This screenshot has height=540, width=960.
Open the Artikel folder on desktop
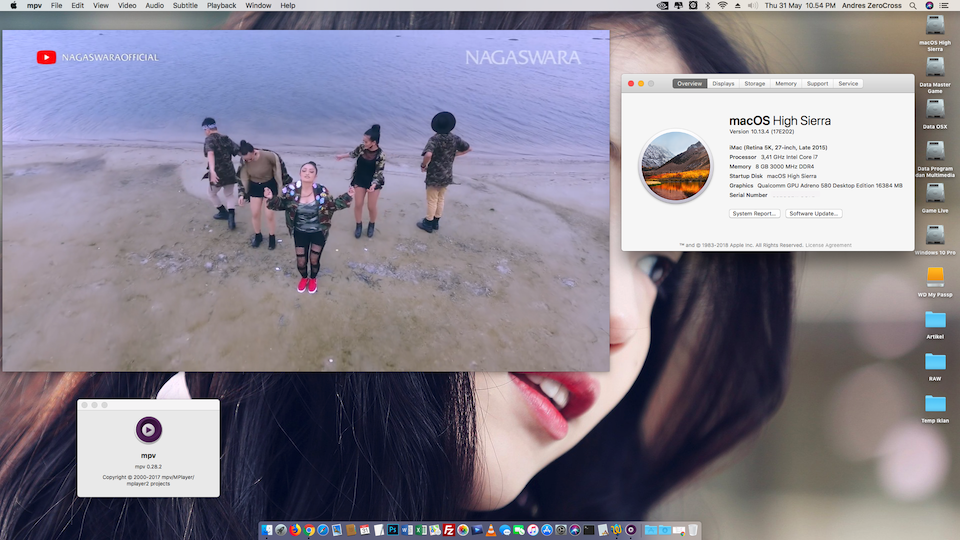coord(935,324)
